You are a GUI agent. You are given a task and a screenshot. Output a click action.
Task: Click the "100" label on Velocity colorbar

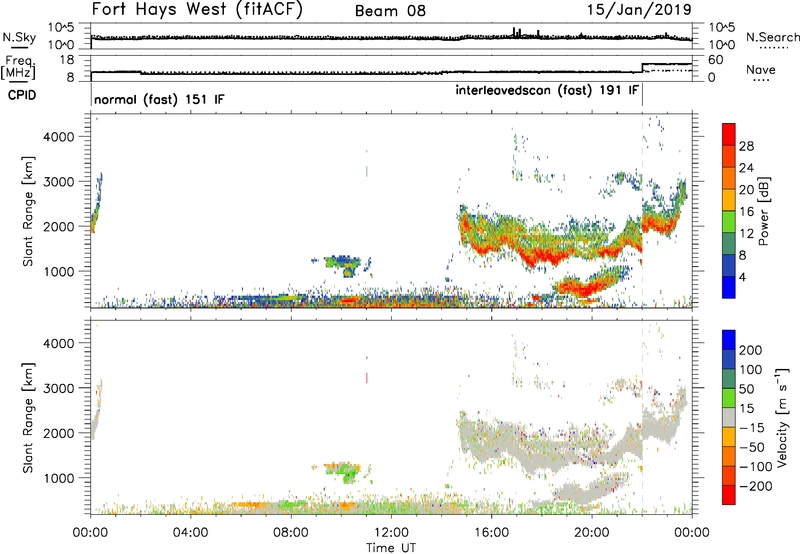pyautogui.click(x=751, y=369)
